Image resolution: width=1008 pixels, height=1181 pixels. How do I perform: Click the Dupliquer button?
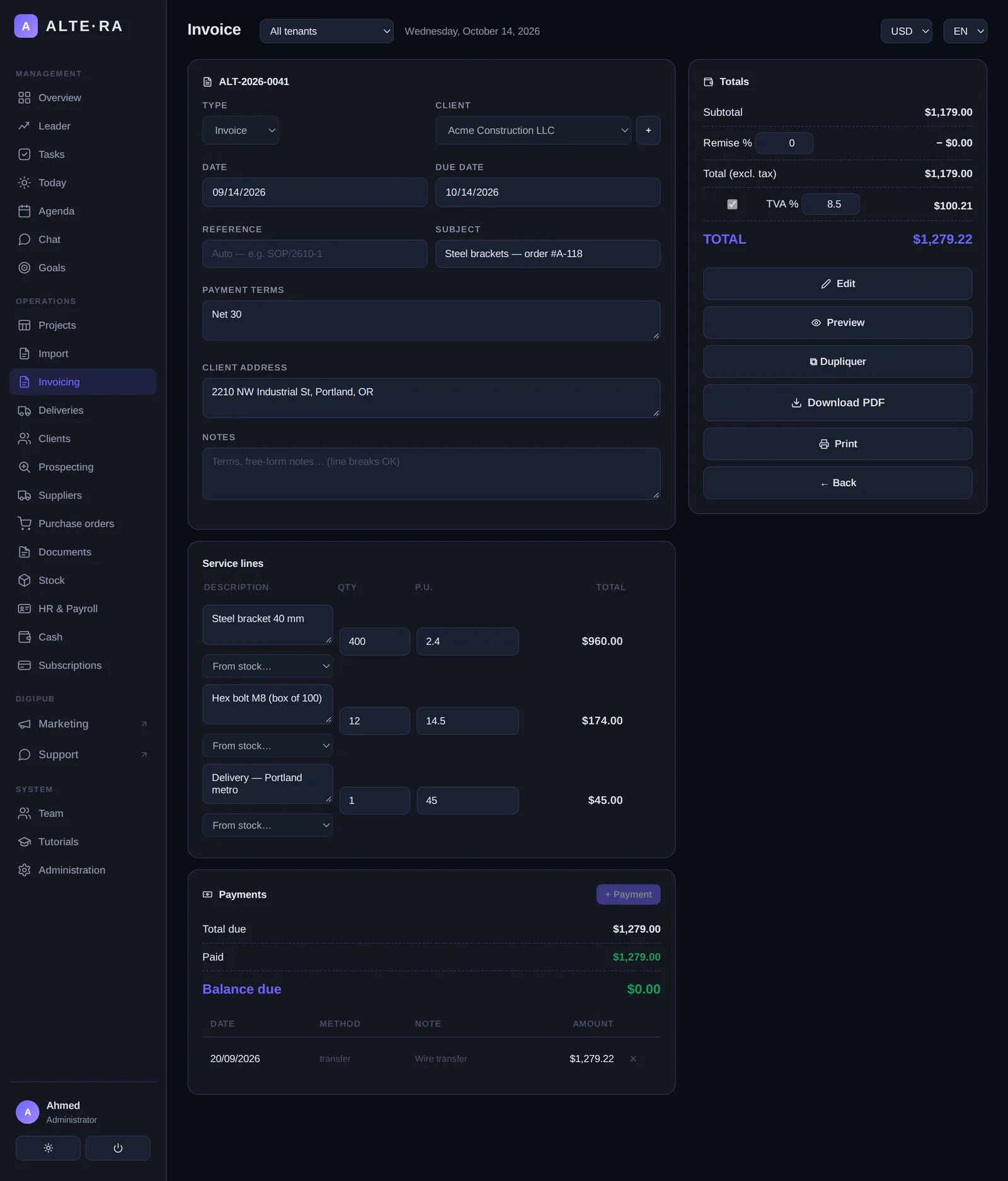coord(837,362)
